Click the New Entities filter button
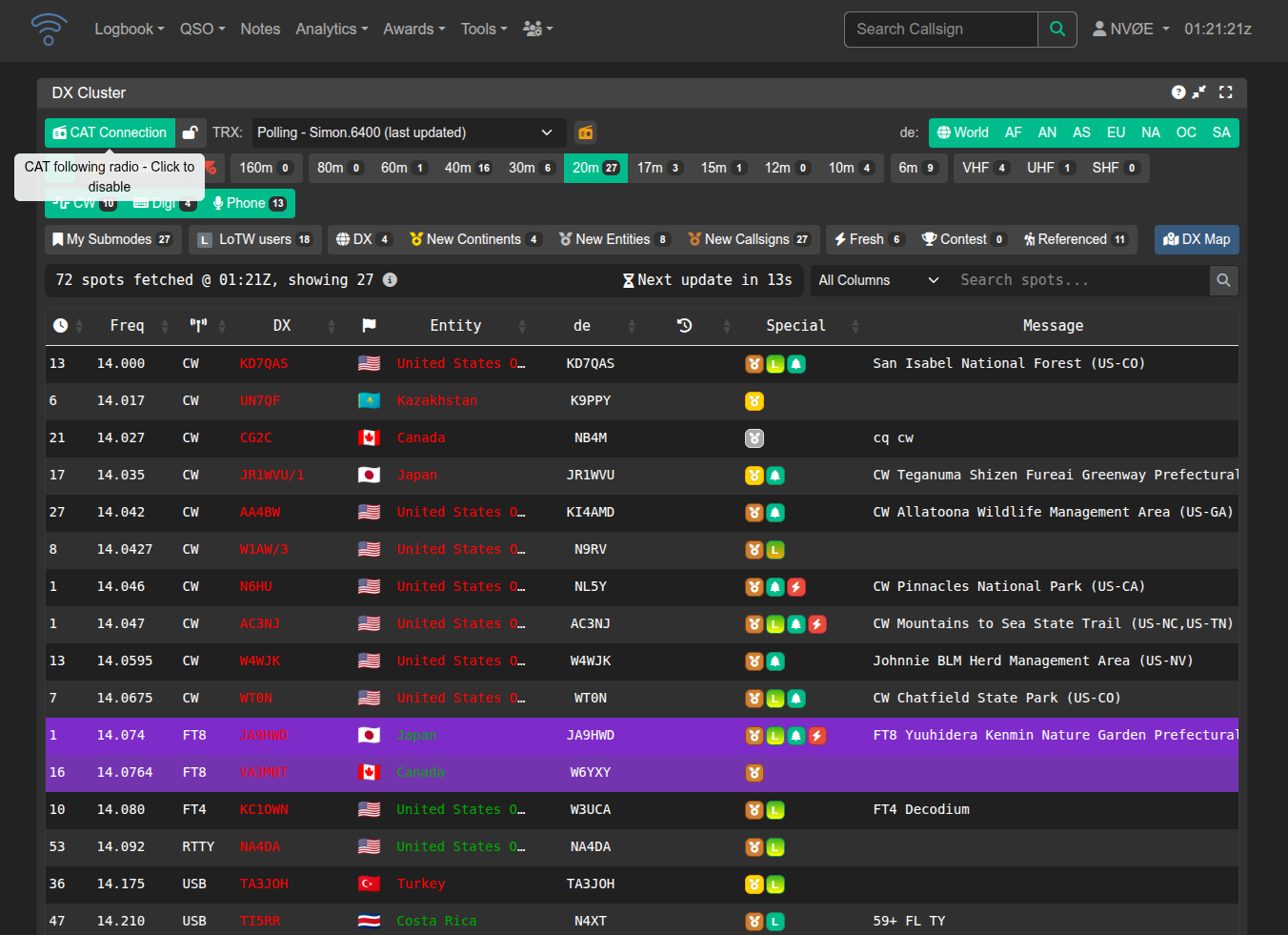1288x935 pixels. pos(615,239)
